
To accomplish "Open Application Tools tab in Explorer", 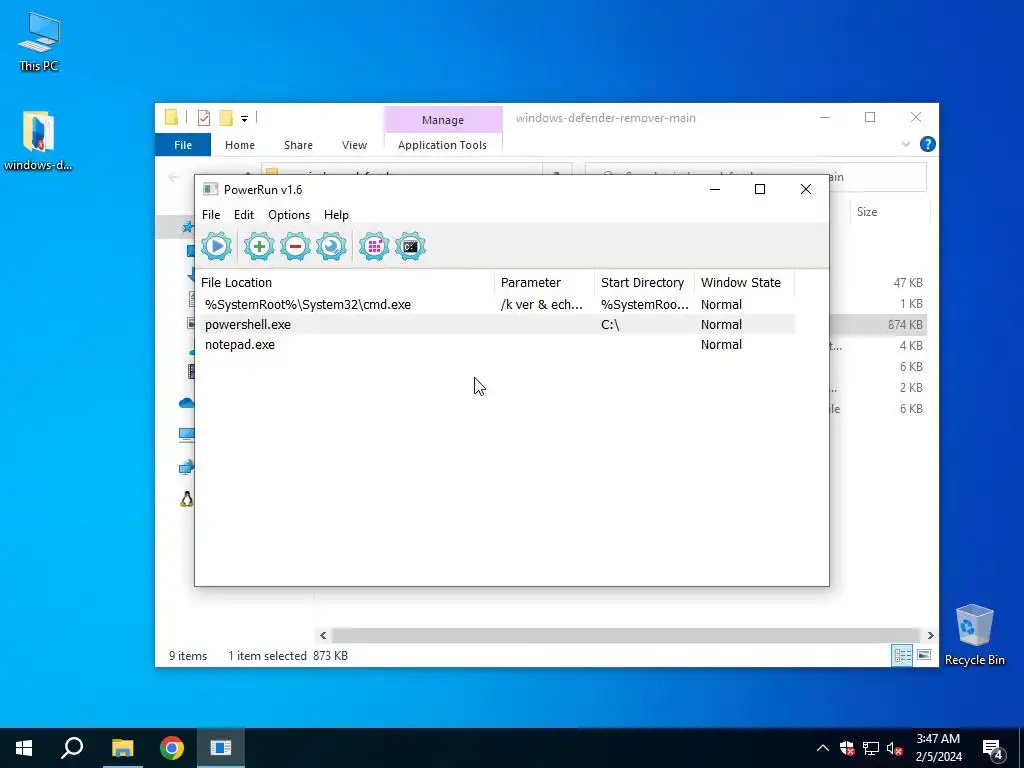I will click(442, 145).
